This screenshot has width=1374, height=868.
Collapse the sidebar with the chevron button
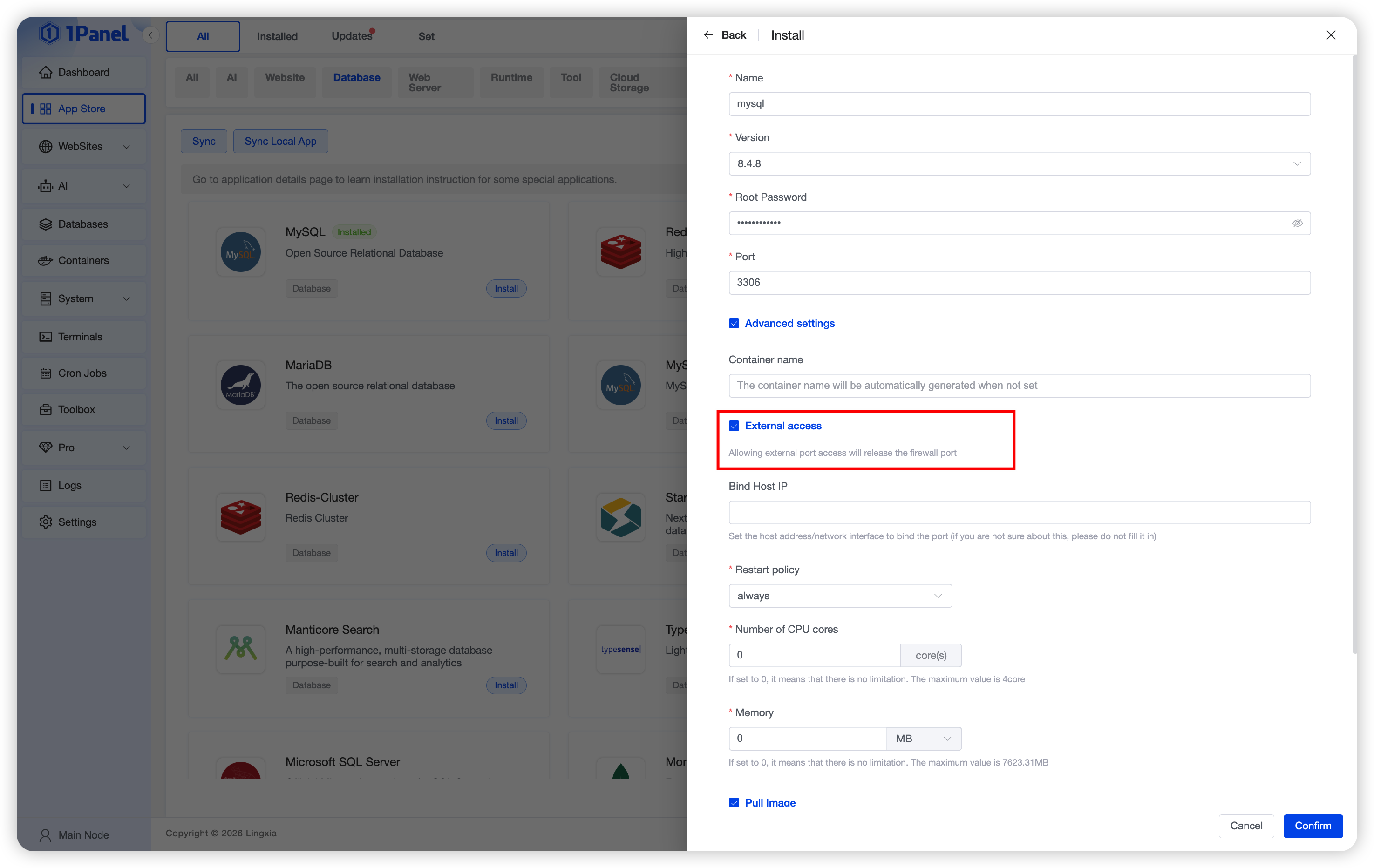[x=150, y=35]
